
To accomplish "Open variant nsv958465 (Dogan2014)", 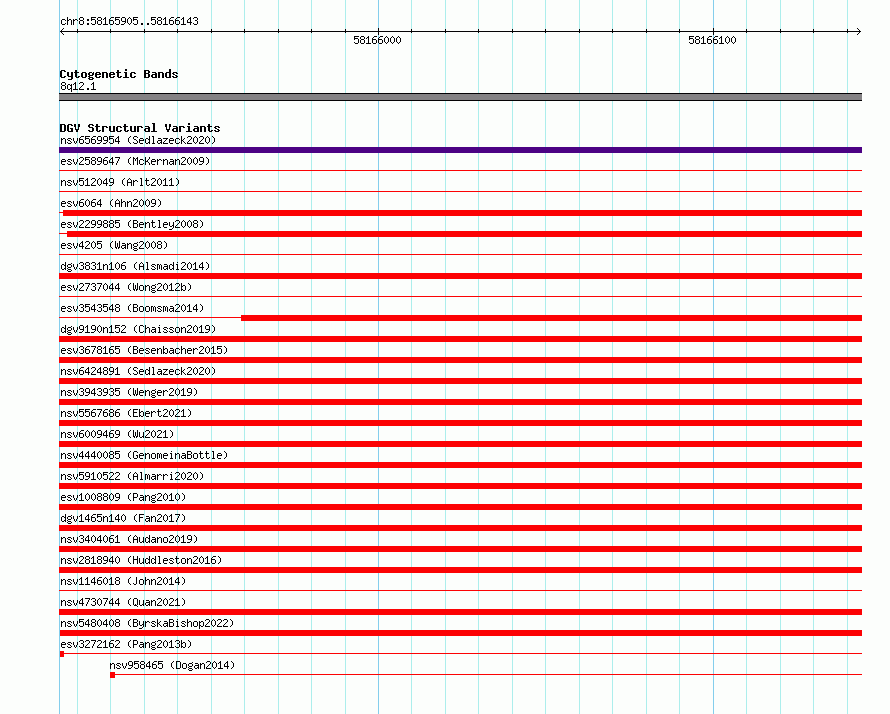I will coord(172,665).
